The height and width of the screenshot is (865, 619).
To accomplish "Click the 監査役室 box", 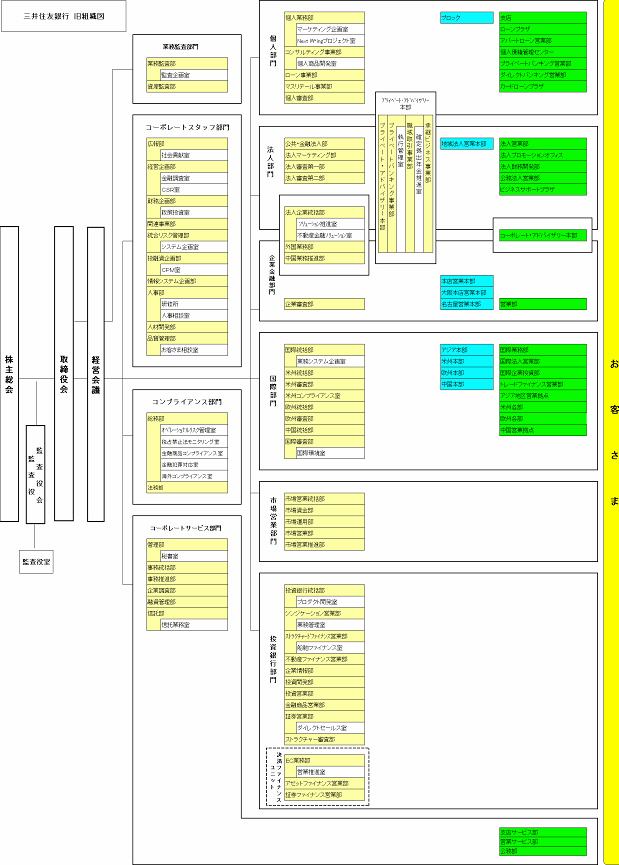I will [x=36, y=562].
